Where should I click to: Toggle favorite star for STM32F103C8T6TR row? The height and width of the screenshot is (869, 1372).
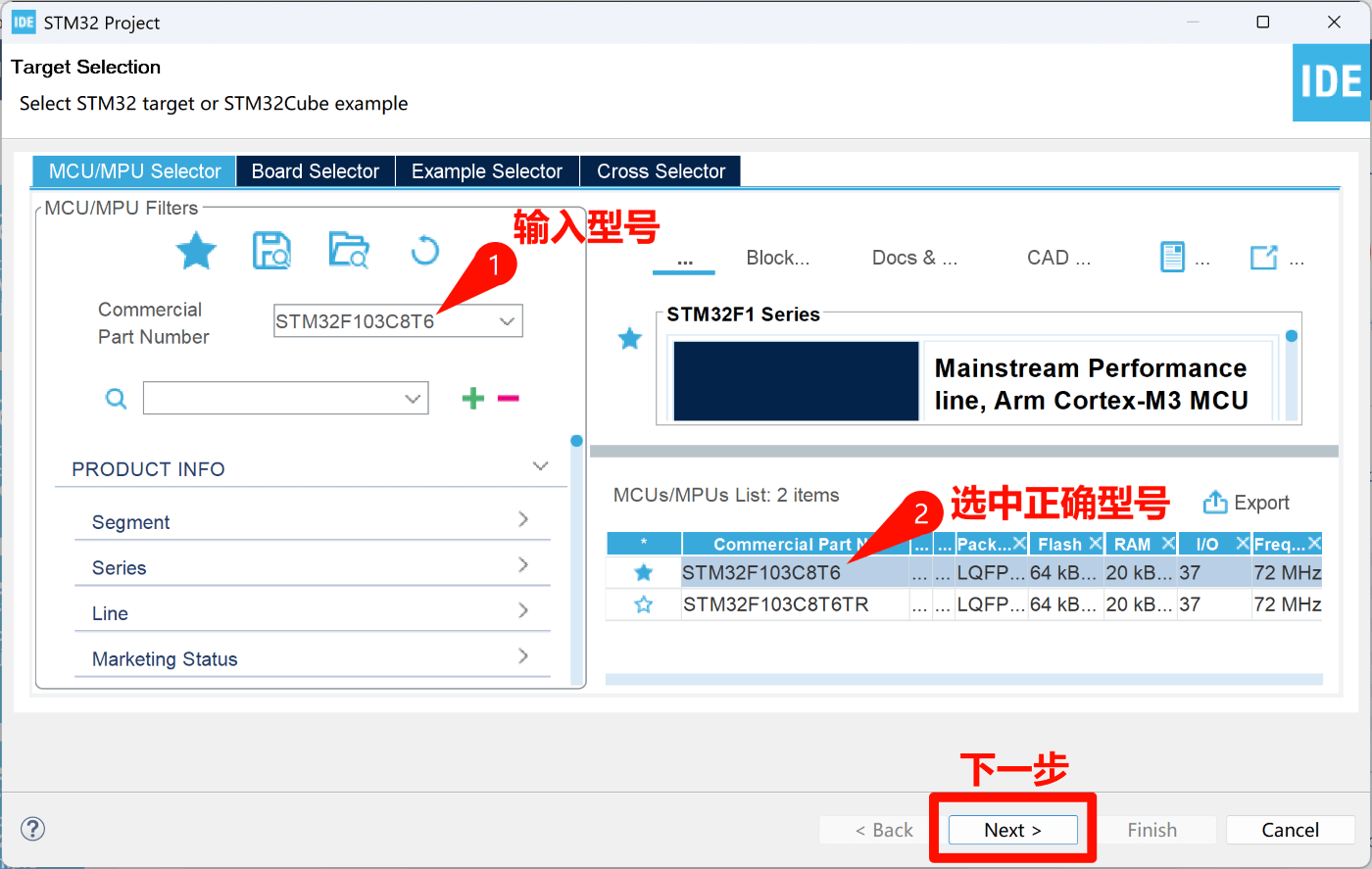click(643, 604)
